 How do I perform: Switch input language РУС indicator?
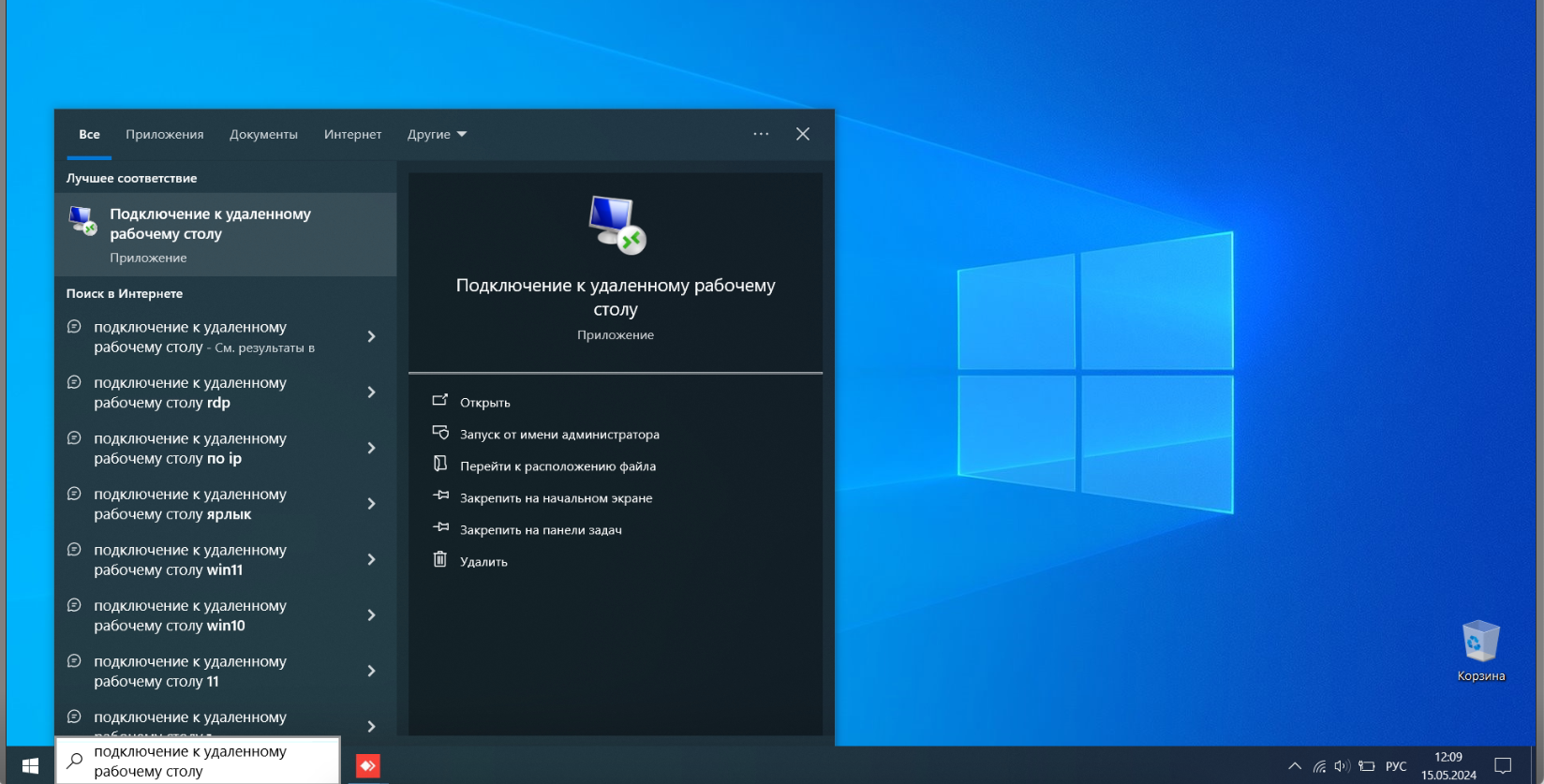(1396, 766)
